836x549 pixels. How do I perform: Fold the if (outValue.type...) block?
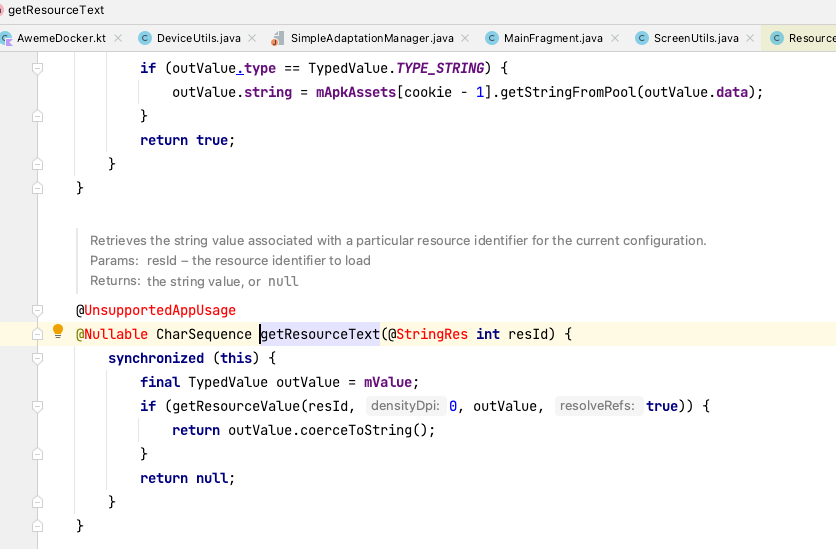37,68
